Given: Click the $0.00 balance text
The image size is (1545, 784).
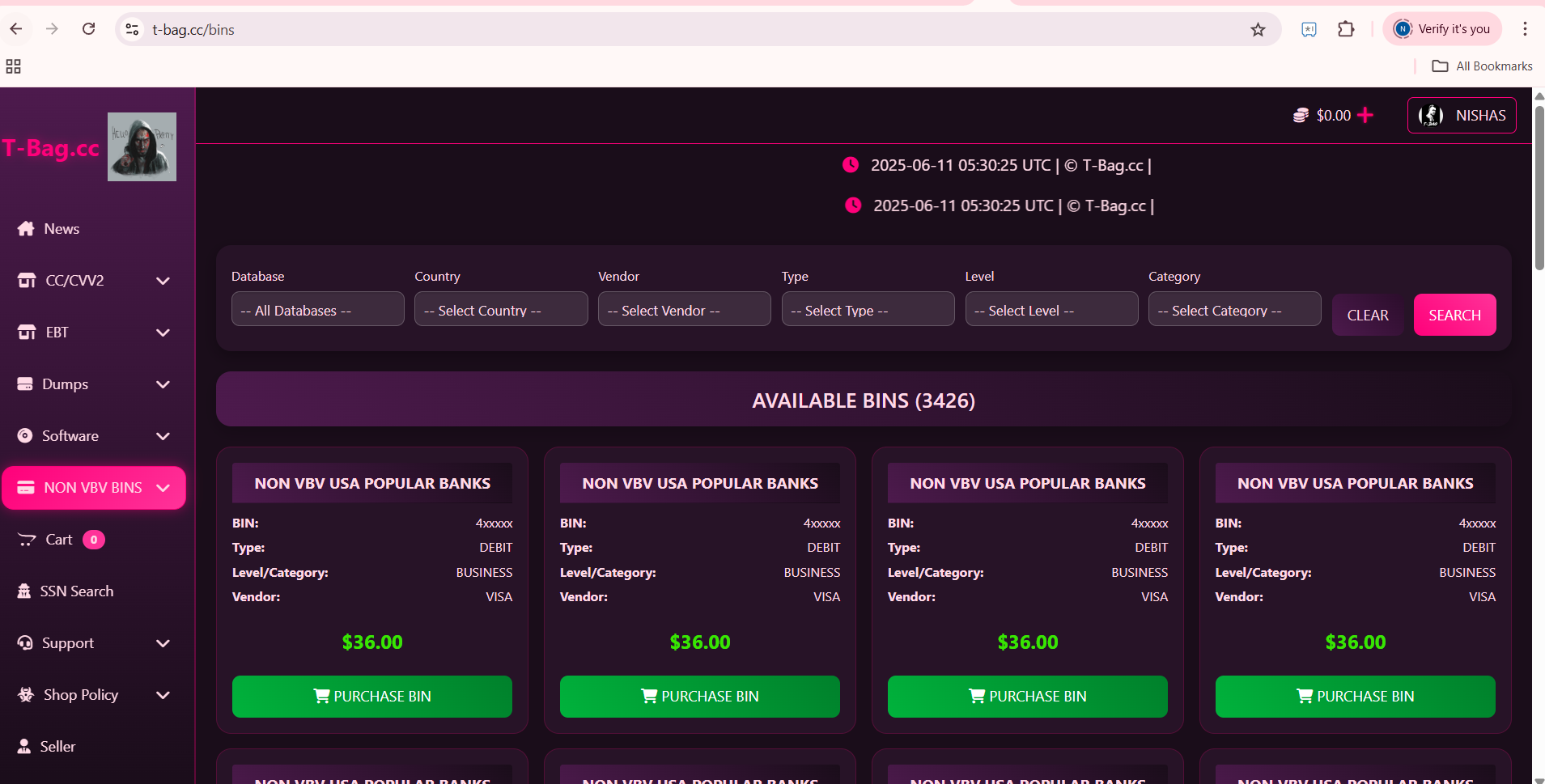Looking at the screenshot, I should tap(1334, 116).
